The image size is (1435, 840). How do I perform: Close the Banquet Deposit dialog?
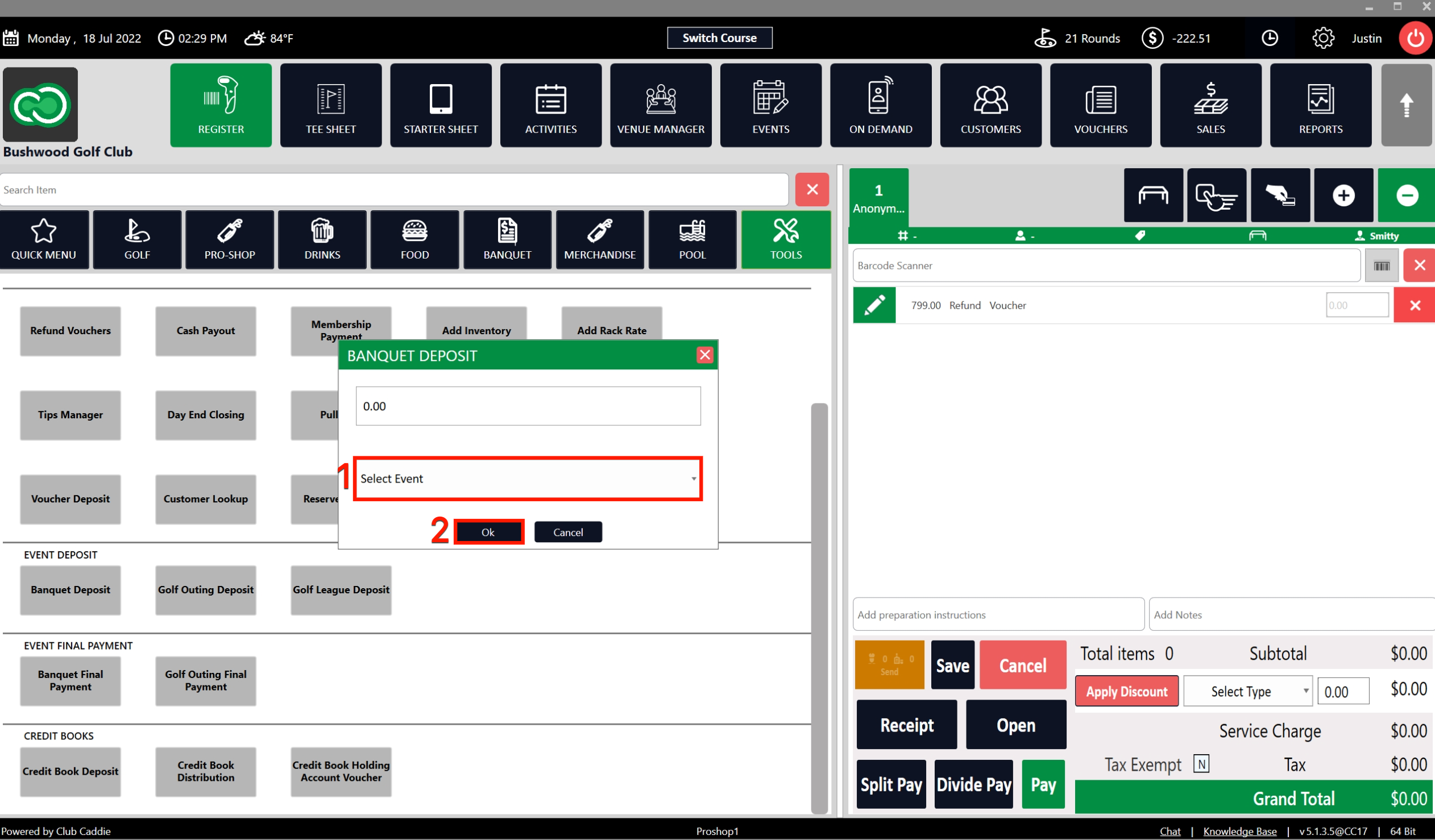(x=704, y=355)
